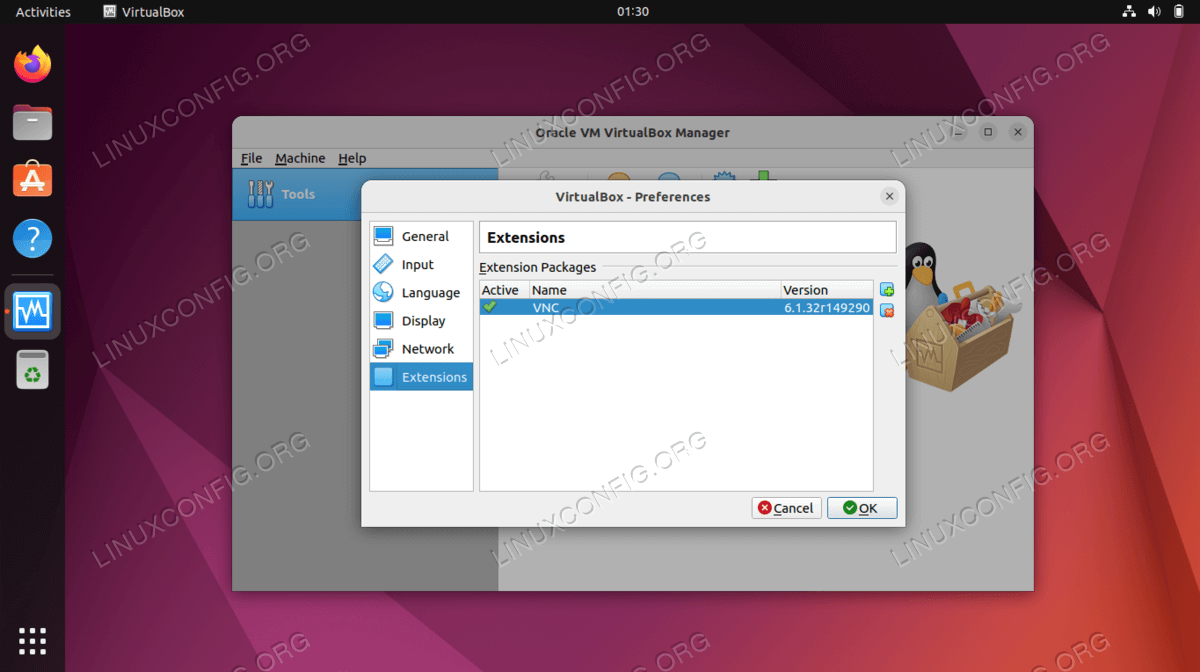Screen dimensions: 1200x672
Task: Sort by the Name column header
Action: [x=655, y=290]
